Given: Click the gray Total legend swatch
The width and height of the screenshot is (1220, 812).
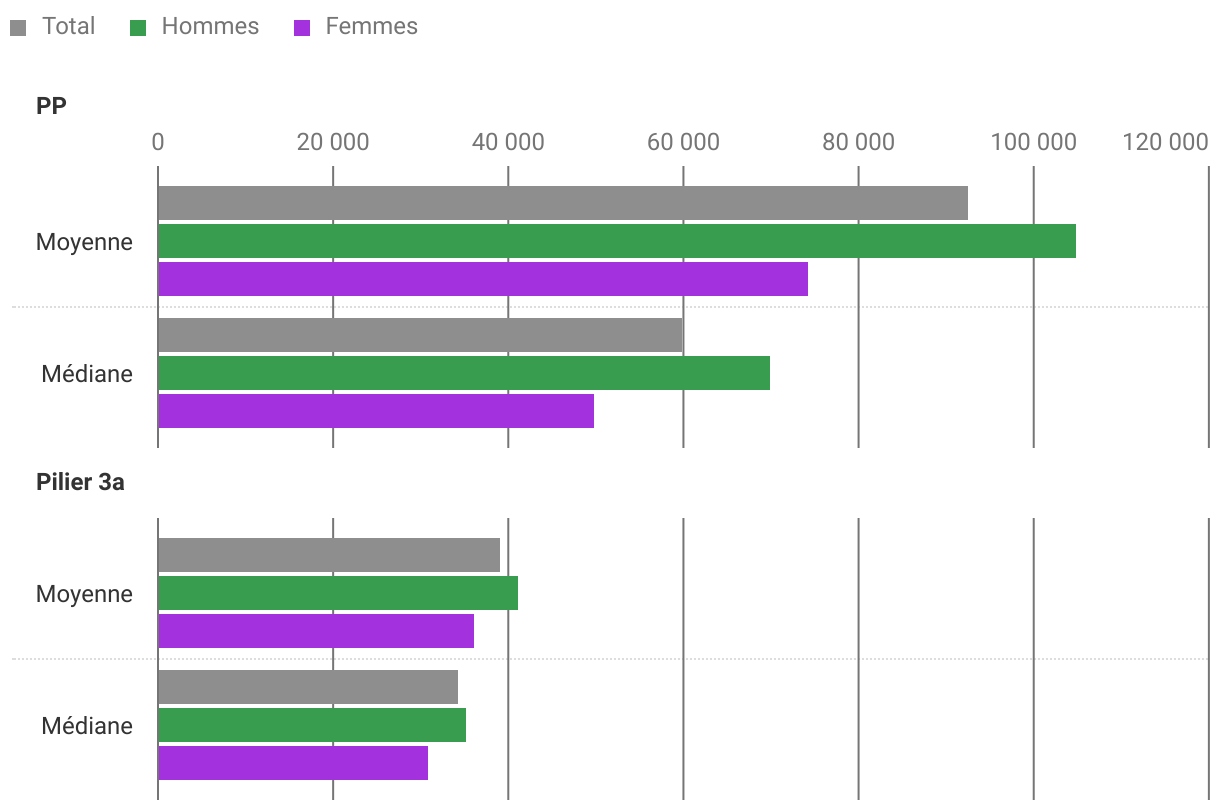Looking at the screenshot, I should tap(17, 28).
